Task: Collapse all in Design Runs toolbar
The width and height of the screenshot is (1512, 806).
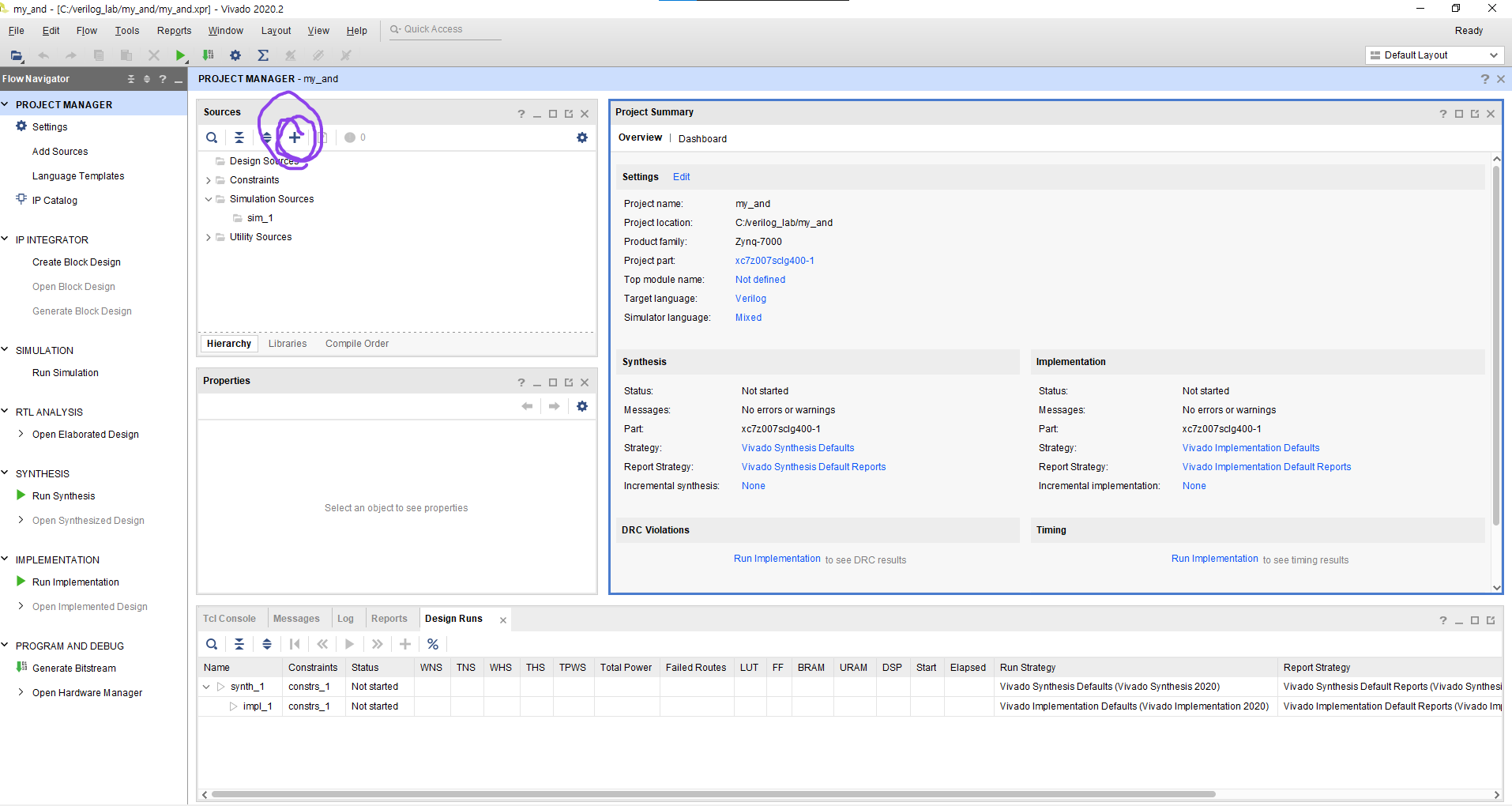Action: pyautogui.click(x=239, y=644)
